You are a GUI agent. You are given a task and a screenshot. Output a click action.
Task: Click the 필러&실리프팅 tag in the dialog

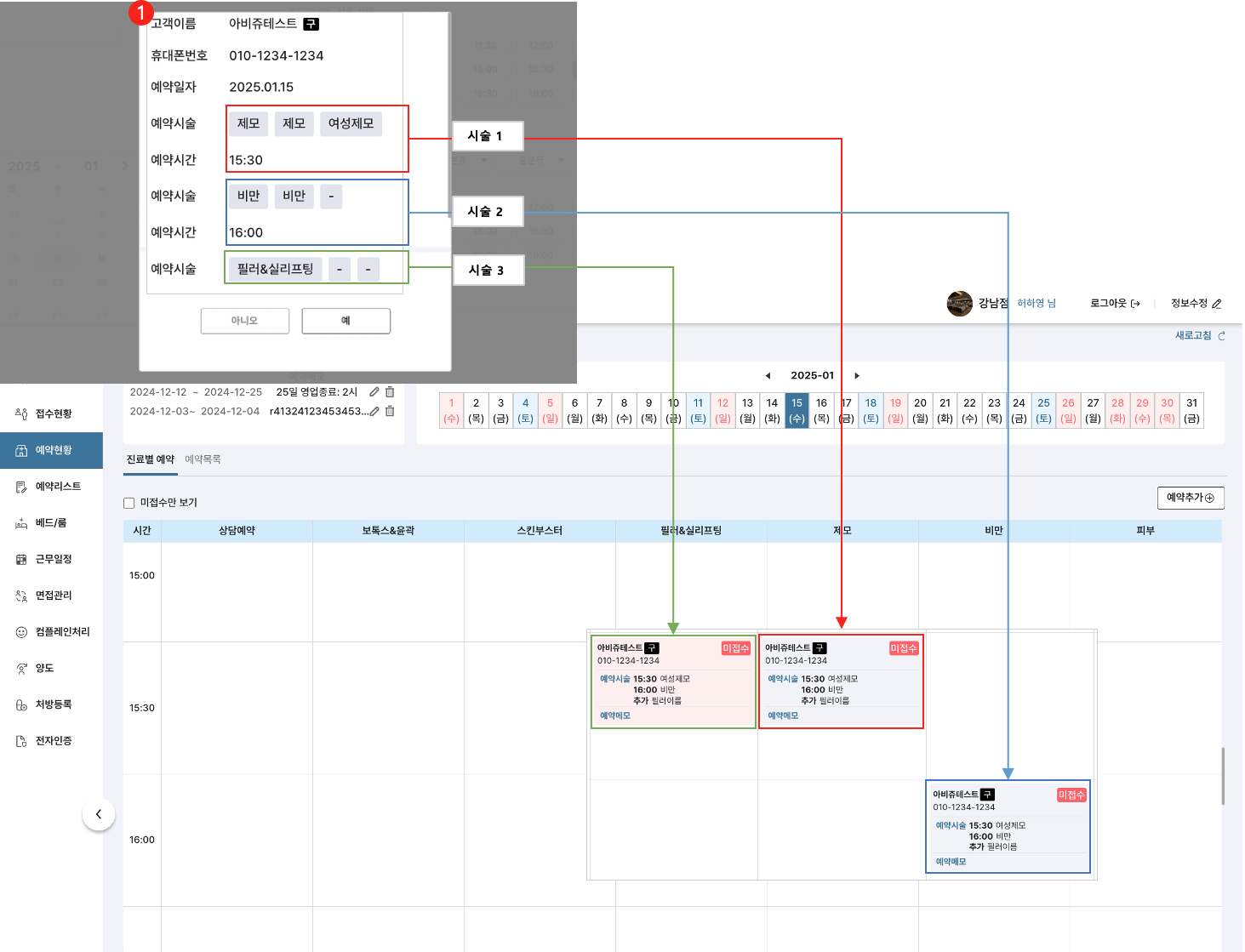276,269
